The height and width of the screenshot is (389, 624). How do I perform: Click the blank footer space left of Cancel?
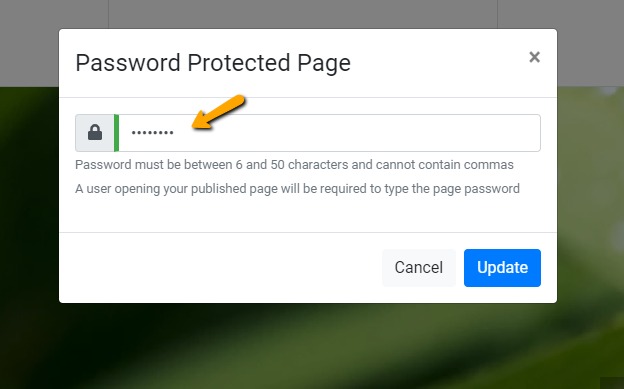219,268
